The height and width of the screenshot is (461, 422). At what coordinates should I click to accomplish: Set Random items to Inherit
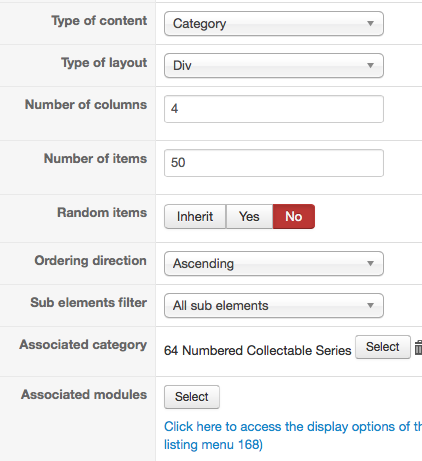[x=195, y=216]
